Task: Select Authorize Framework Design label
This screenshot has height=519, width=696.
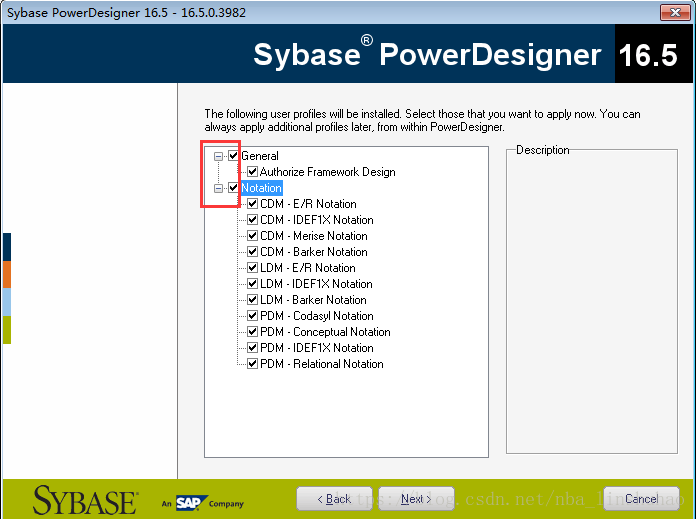Action: (x=328, y=172)
